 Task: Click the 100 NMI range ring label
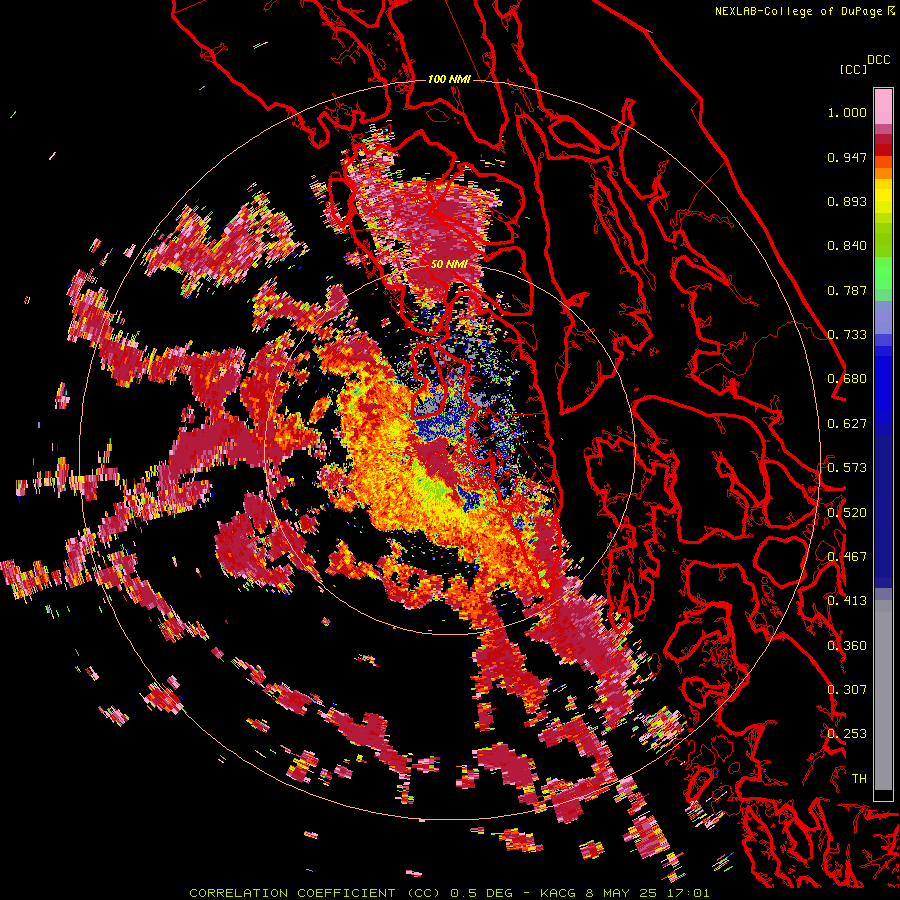click(x=449, y=79)
